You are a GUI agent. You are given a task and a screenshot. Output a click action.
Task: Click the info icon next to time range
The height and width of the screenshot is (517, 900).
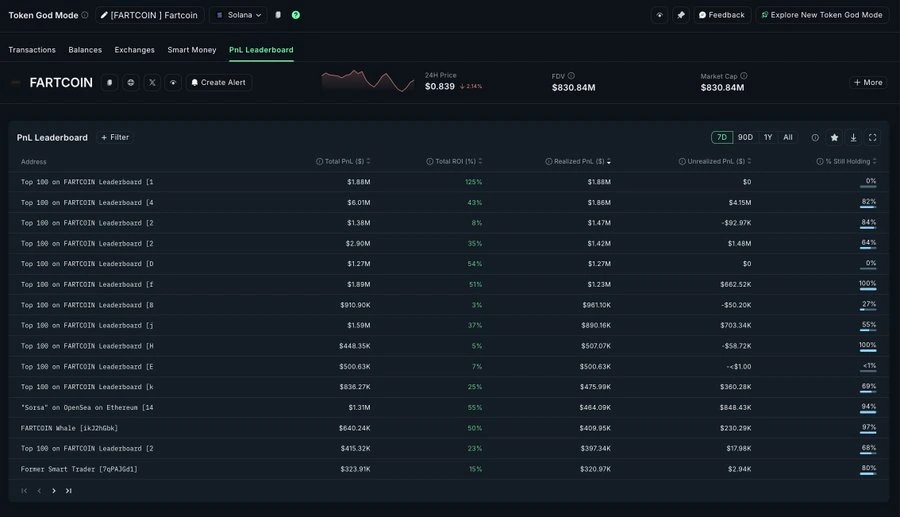click(815, 138)
